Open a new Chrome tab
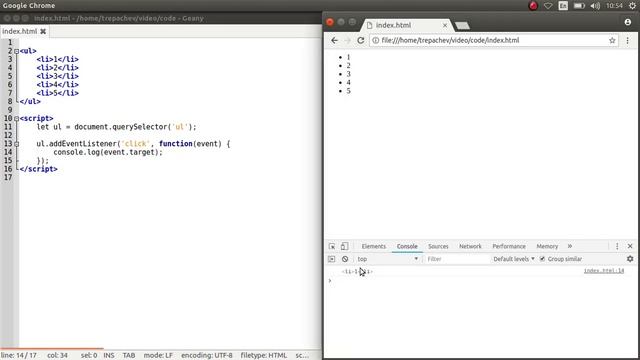 tap(462, 26)
